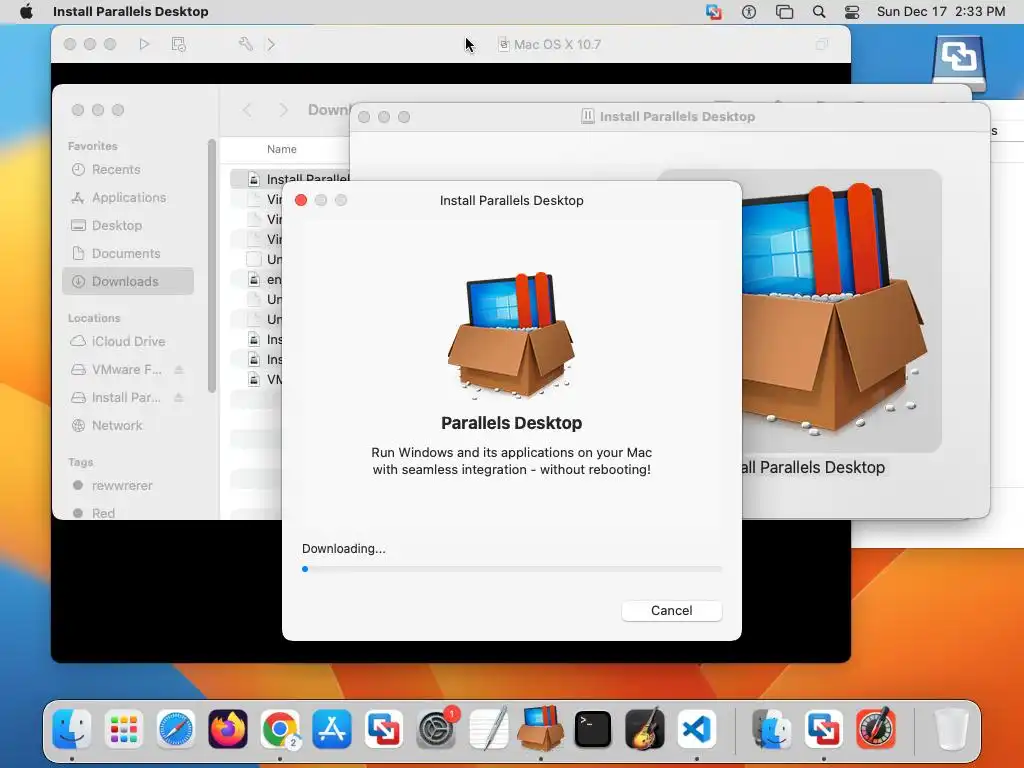Launch Terminal from the Dock

(x=592, y=729)
